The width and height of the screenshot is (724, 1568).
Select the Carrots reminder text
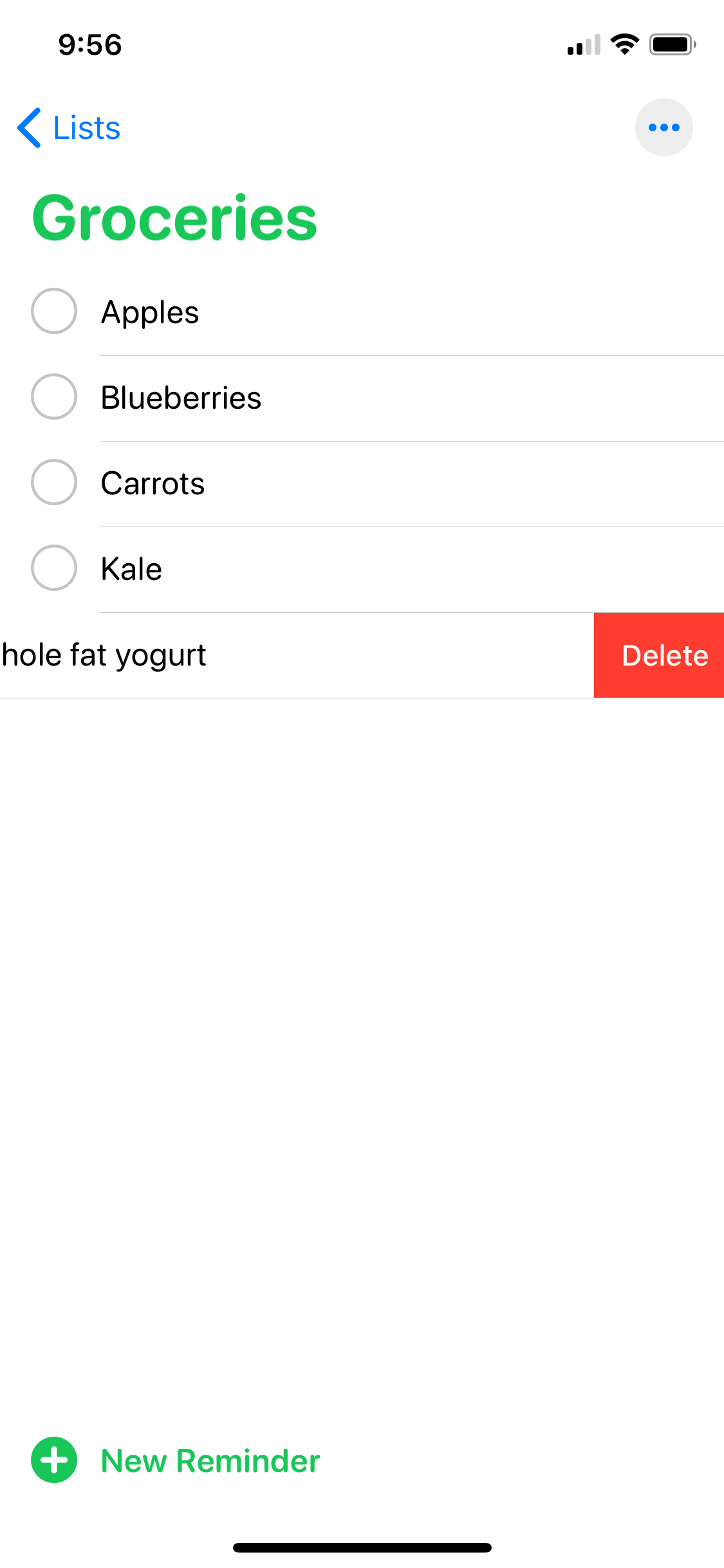[x=153, y=483]
